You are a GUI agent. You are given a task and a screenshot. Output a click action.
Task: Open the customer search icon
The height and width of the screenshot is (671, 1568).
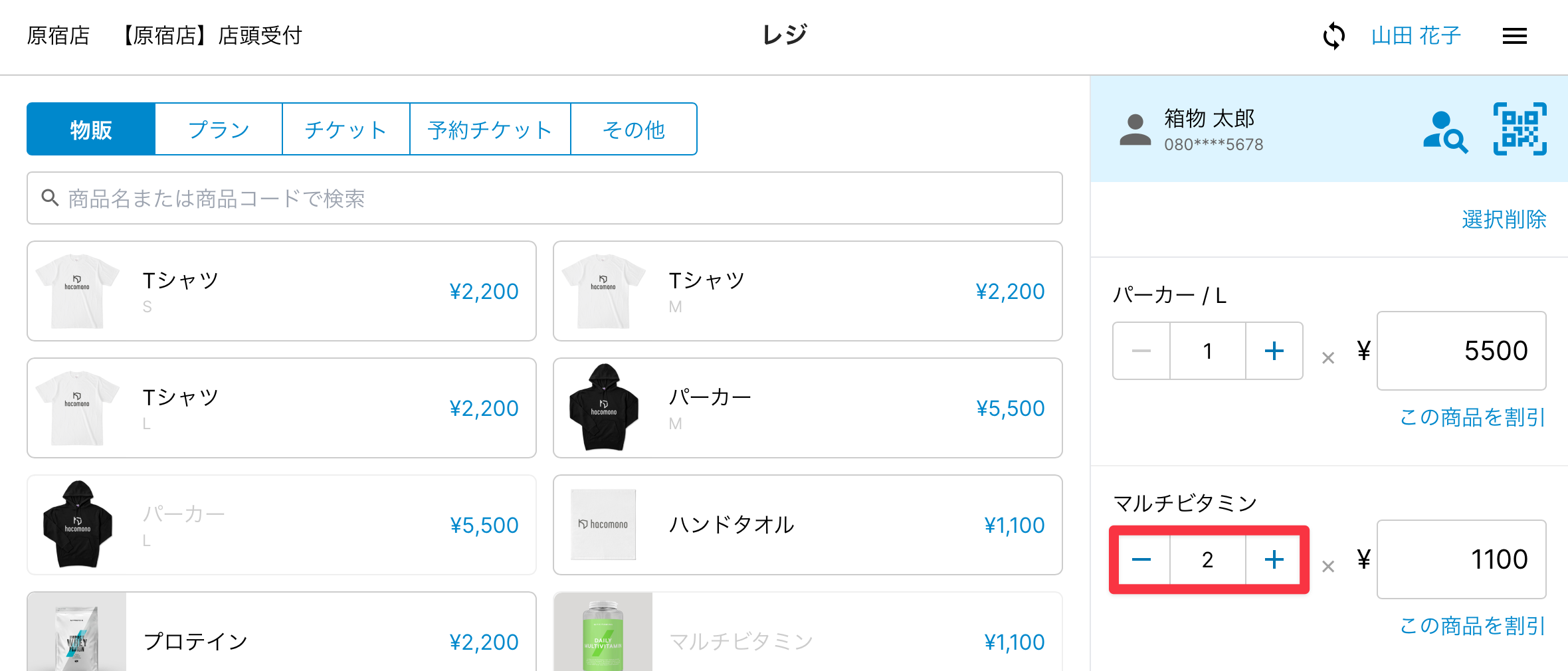coord(1445,132)
